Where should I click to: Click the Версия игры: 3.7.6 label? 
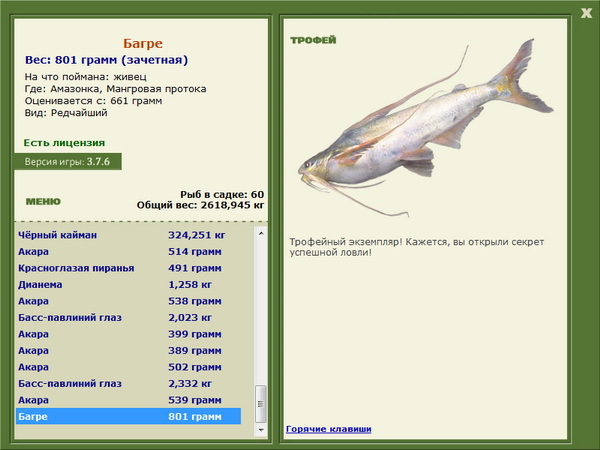click(x=67, y=161)
